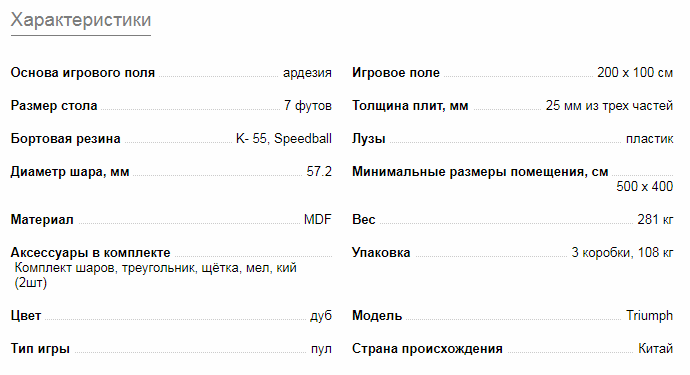The width and height of the screenshot is (690, 375).
Task: Click the 7 футов value
Action: pyautogui.click(x=308, y=106)
